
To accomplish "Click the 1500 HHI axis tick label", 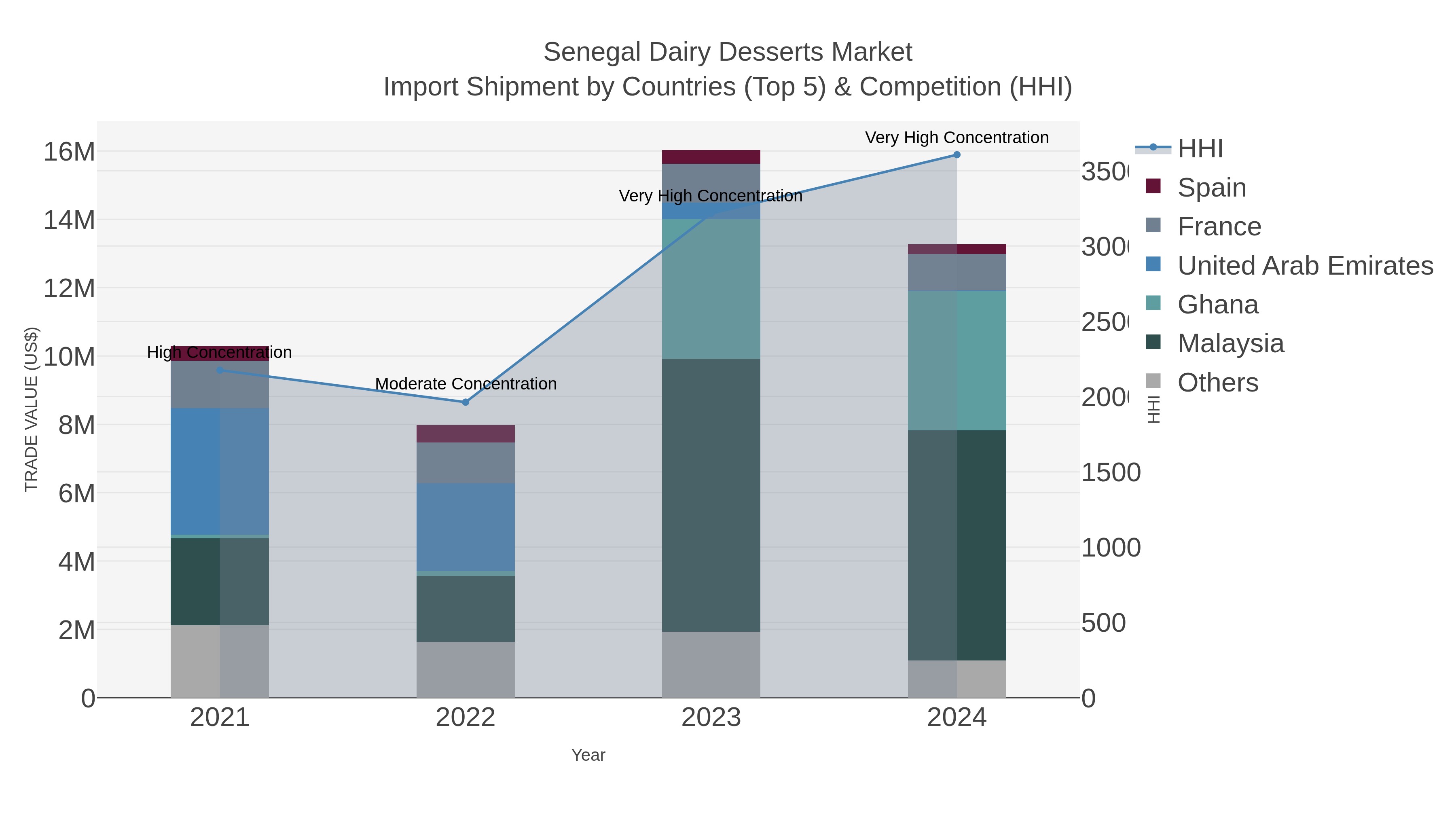I will point(1111,472).
